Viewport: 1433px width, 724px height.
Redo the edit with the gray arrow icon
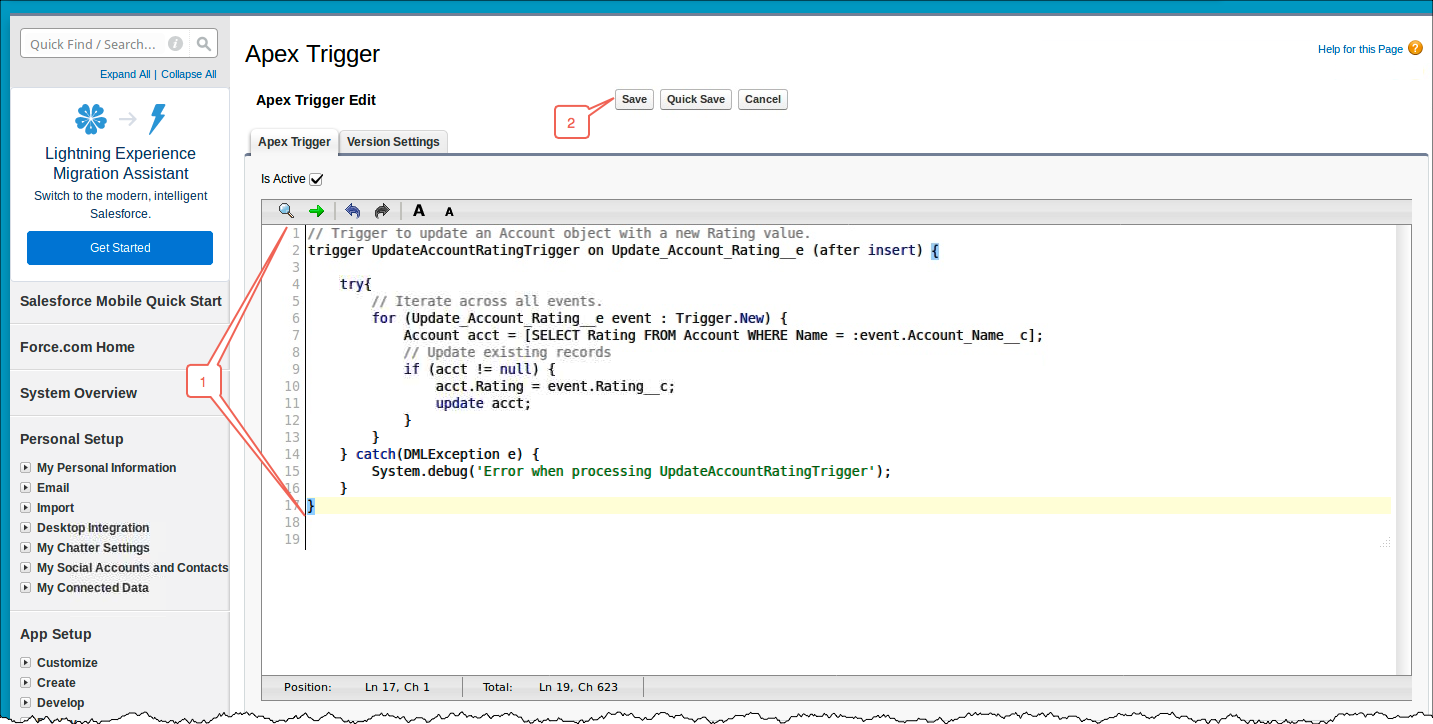tap(381, 211)
